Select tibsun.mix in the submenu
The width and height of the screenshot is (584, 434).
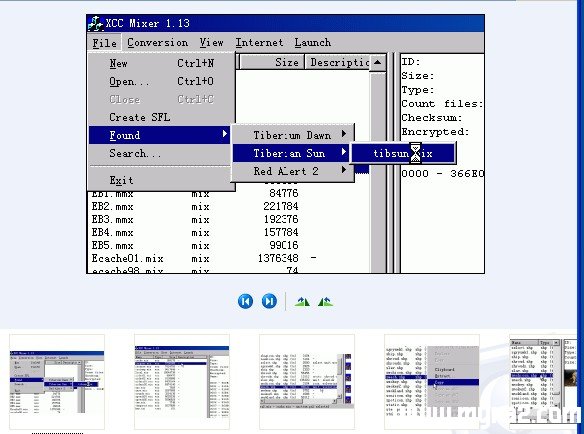point(403,153)
